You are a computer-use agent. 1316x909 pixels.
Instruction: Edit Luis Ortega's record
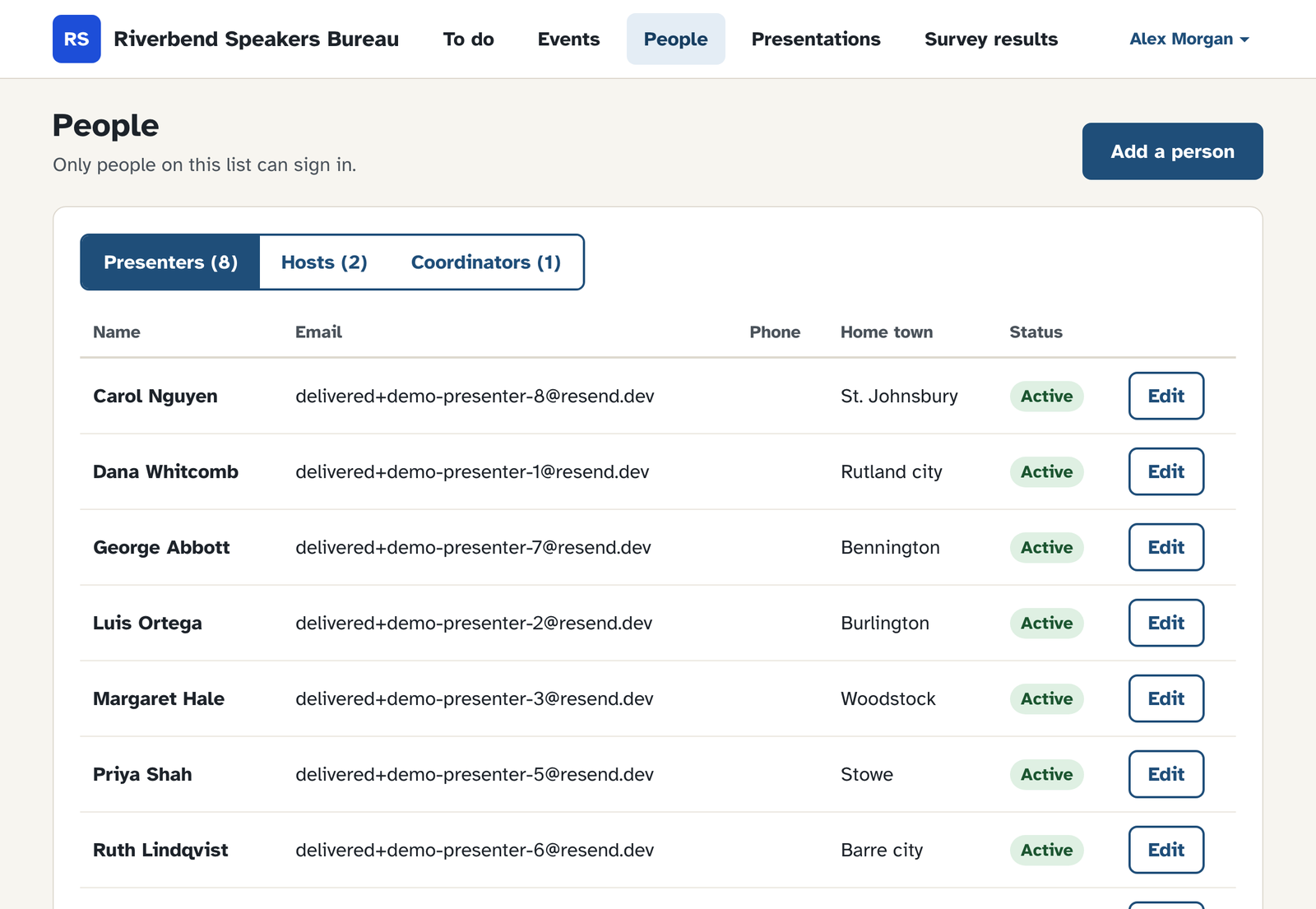1165,623
